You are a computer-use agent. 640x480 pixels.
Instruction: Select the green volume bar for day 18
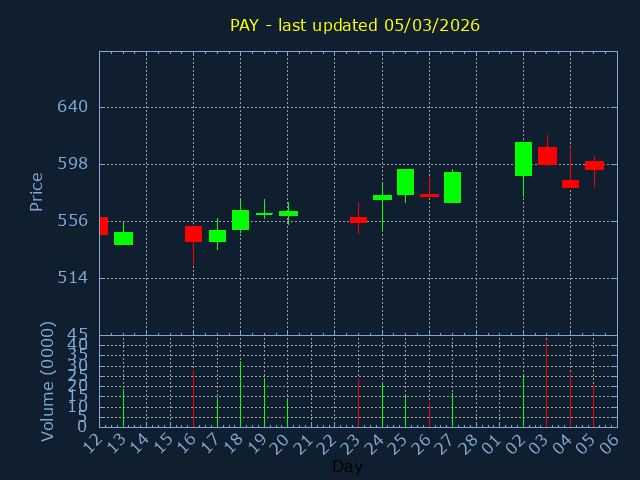pos(240,393)
